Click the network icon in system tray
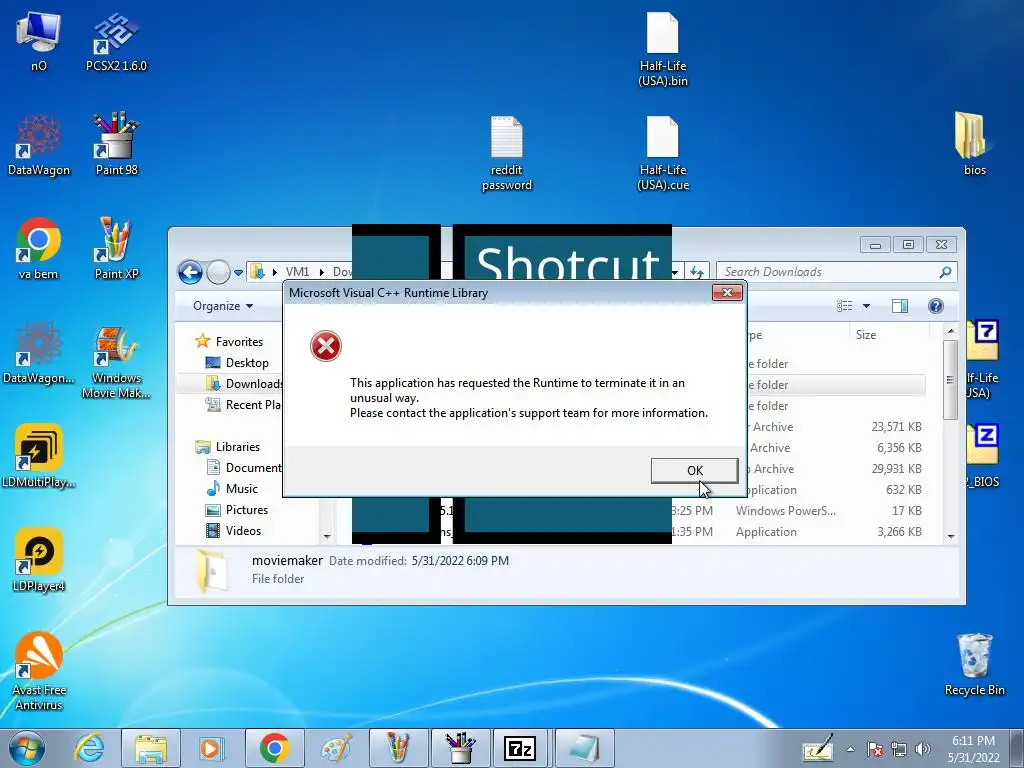Viewport: 1024px width, 768px height. click(x=899, y=750)
